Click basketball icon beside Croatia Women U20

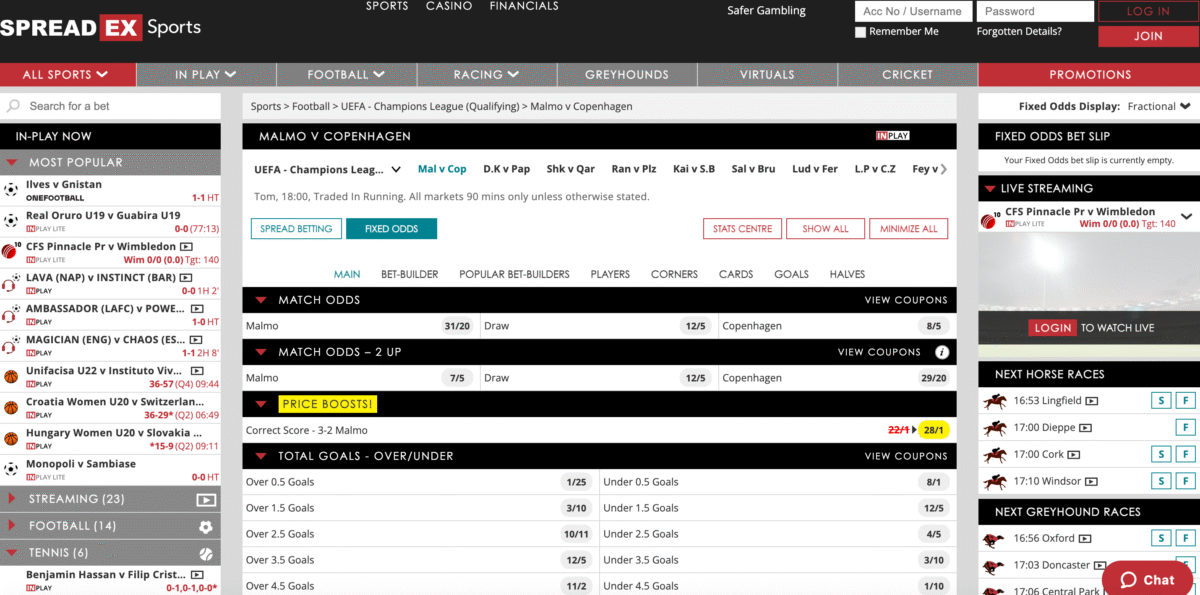(x=11, y=408)
